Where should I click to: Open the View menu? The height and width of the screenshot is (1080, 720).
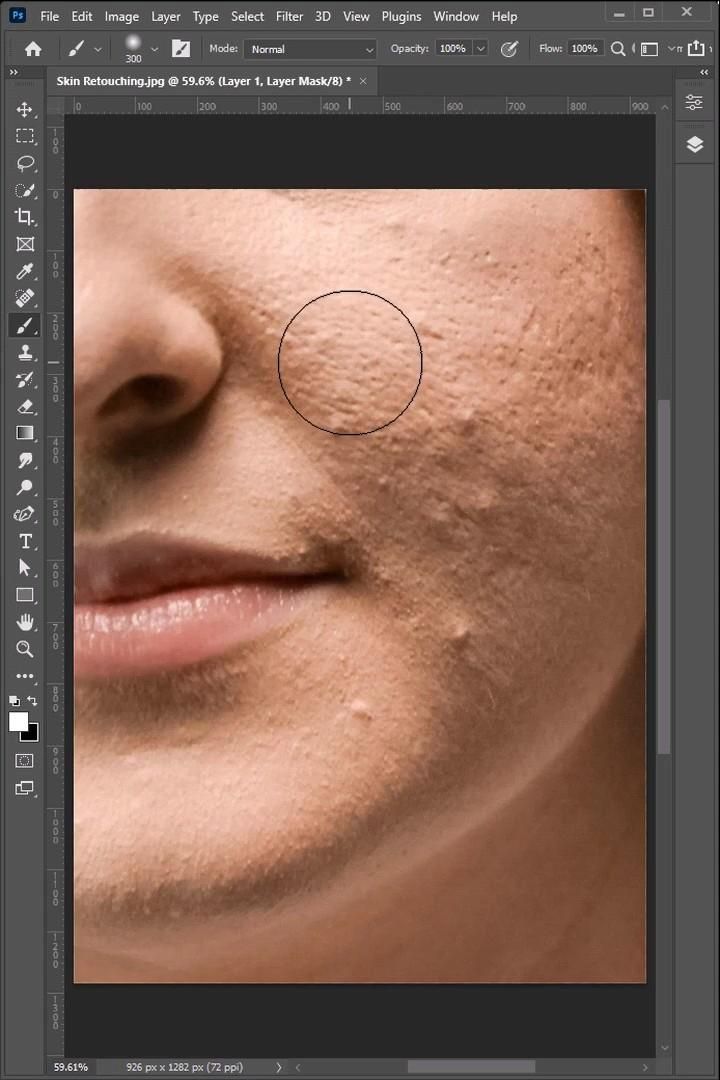(356, 16)
